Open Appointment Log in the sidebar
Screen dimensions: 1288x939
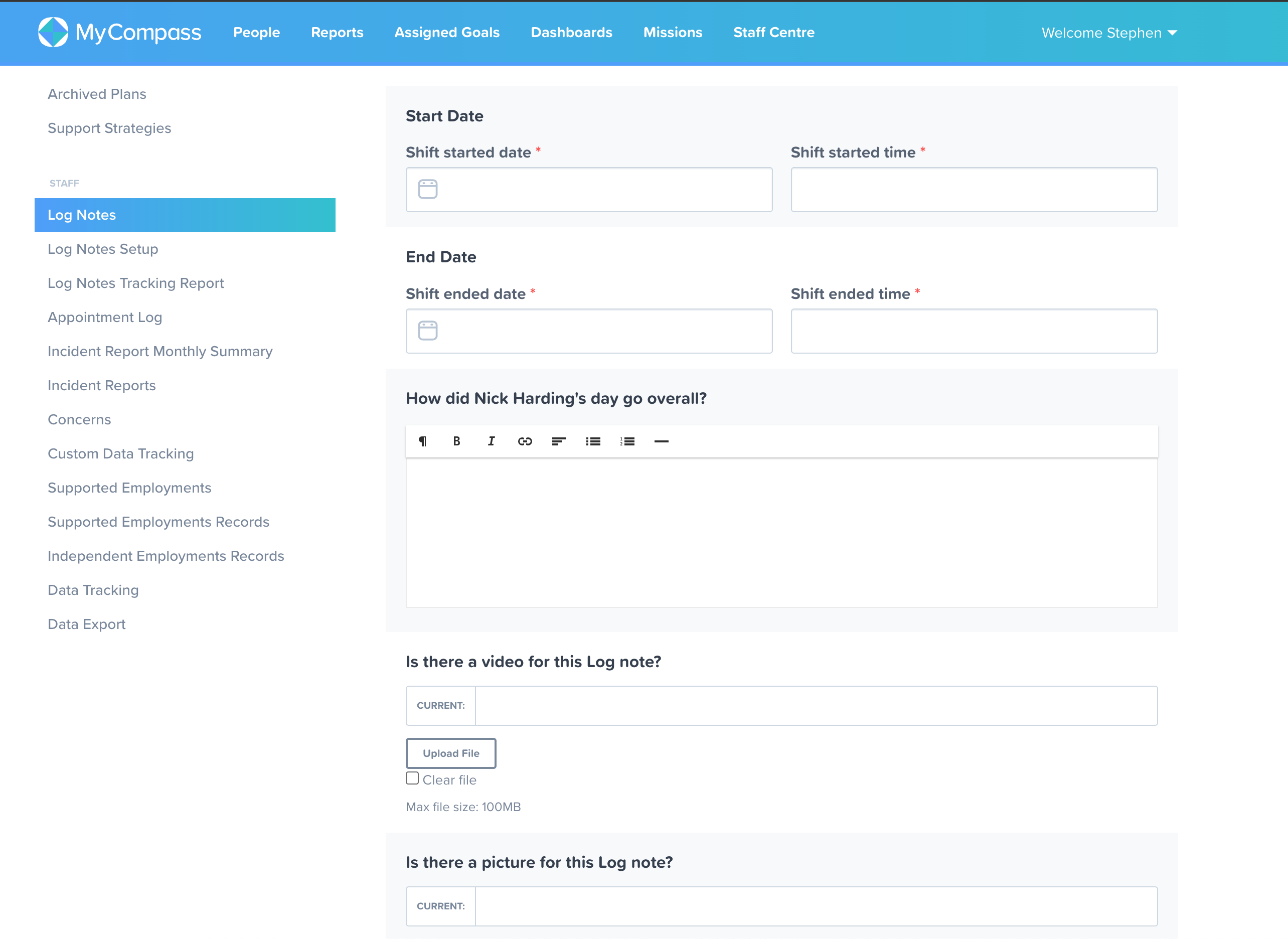(105, 317)
